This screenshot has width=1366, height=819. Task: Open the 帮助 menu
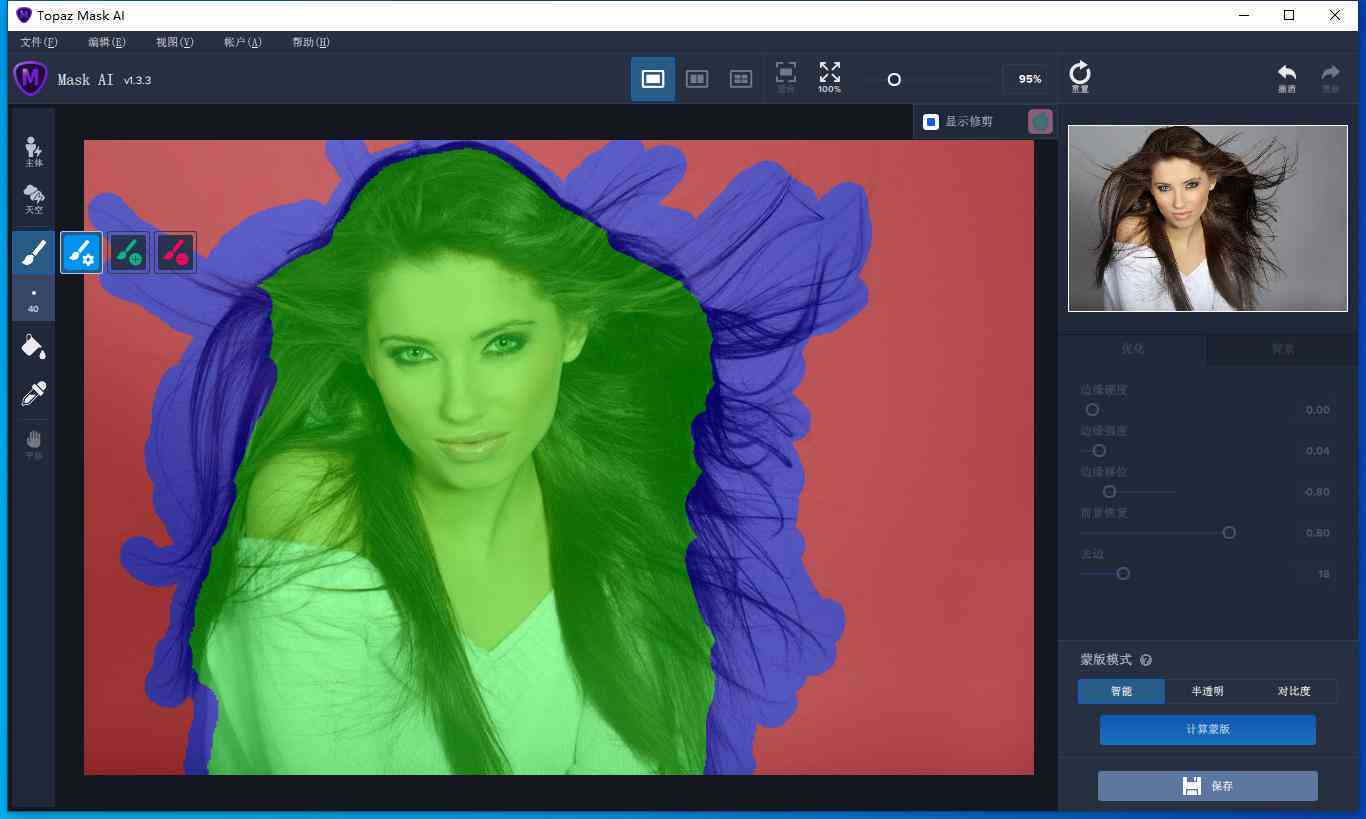tap(311, 42)
